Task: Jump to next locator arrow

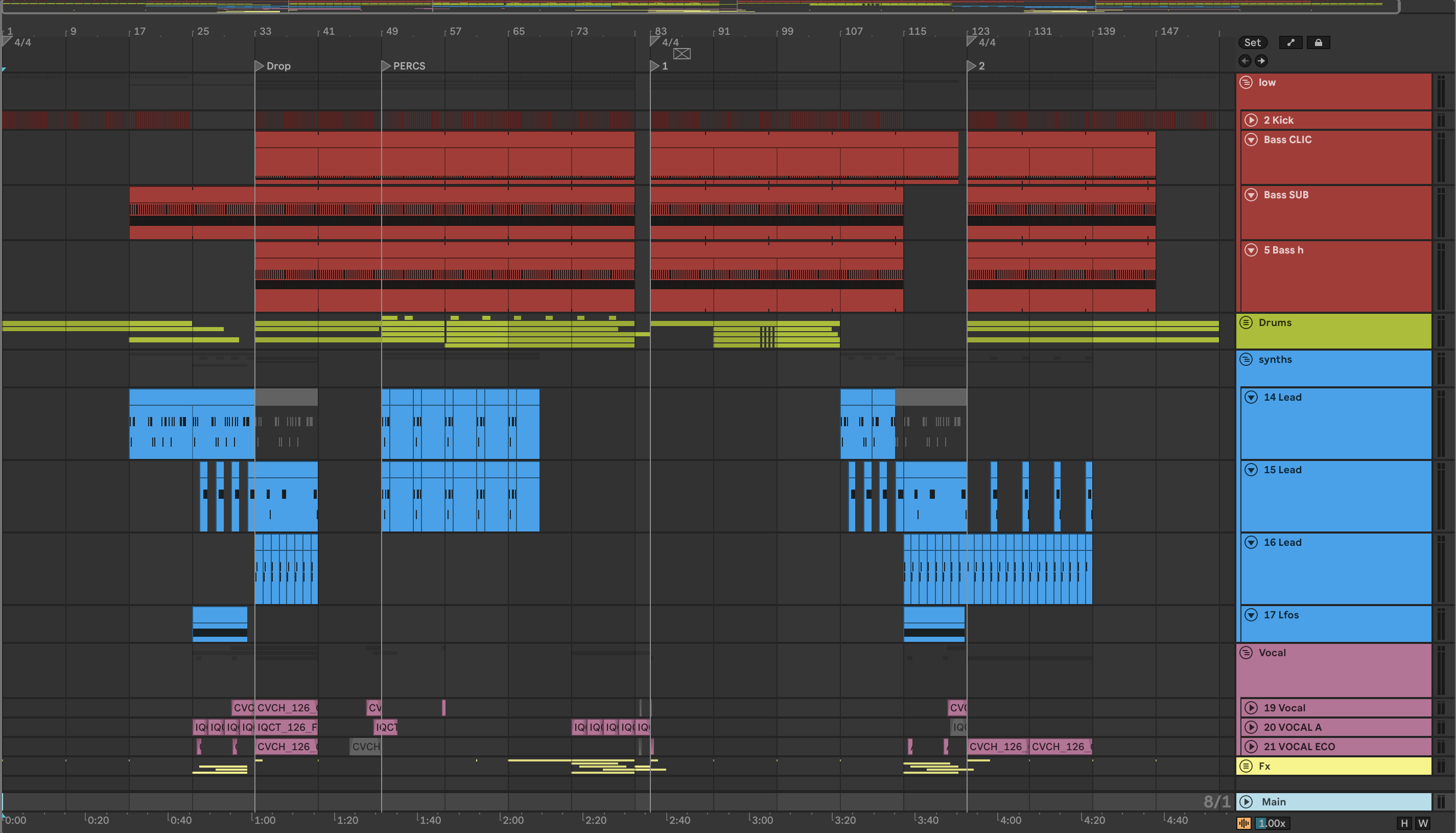Action: point(1261,61)
